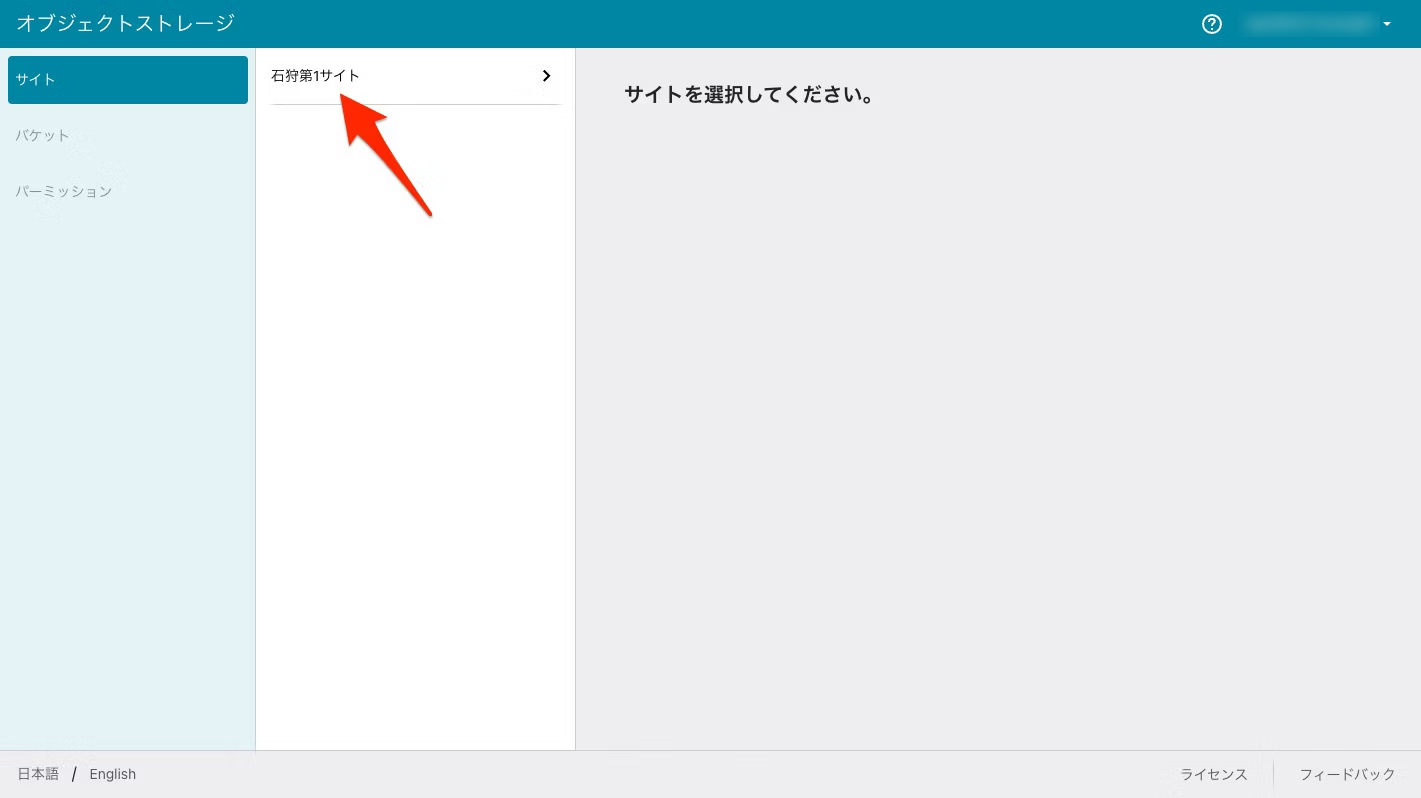The width and height of the screenshot is (1421, 798).
Task: Click empty space below the site list
Action: pos(415,450)
